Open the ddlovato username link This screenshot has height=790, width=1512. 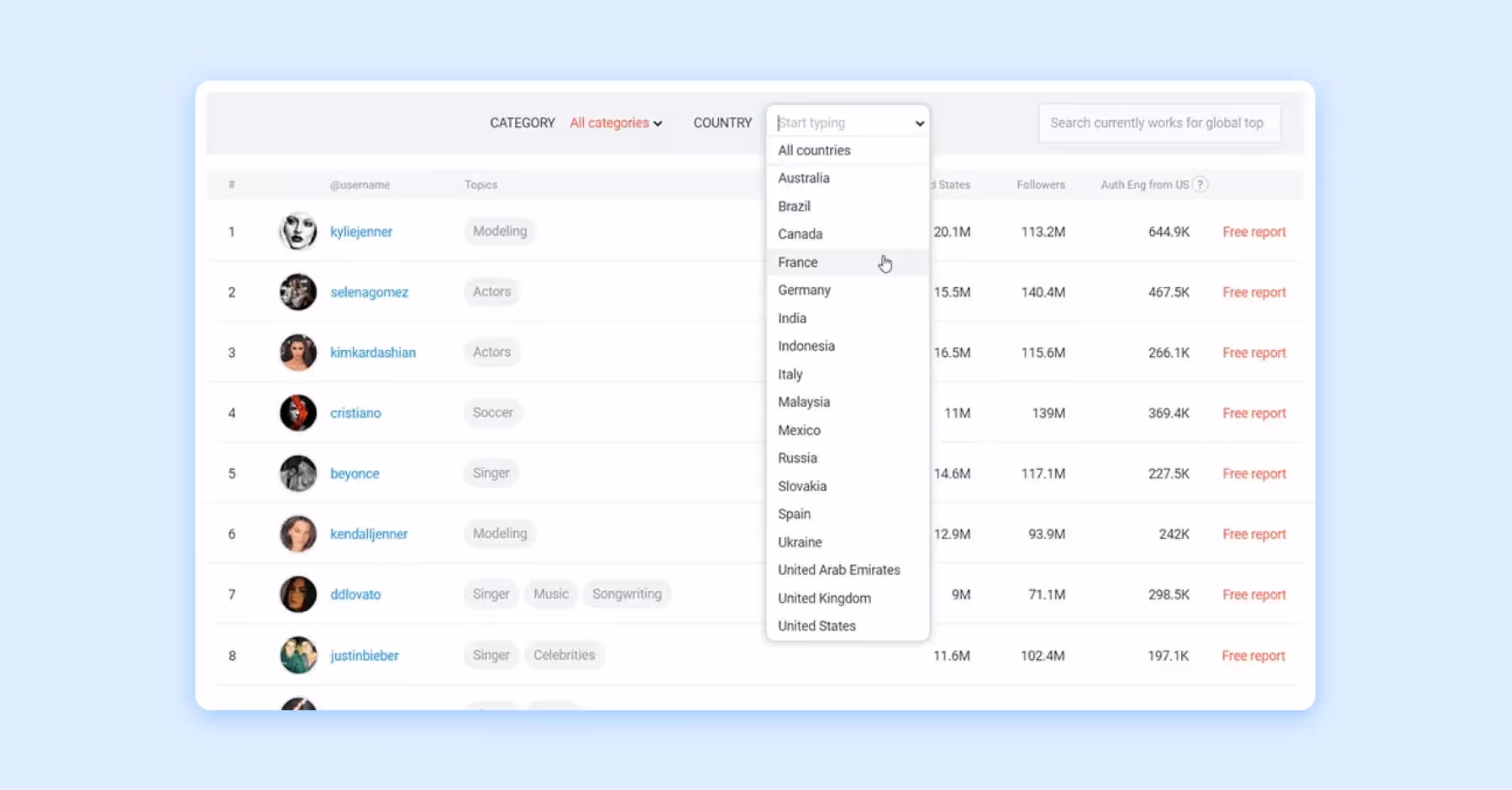(x=355, y=594)
